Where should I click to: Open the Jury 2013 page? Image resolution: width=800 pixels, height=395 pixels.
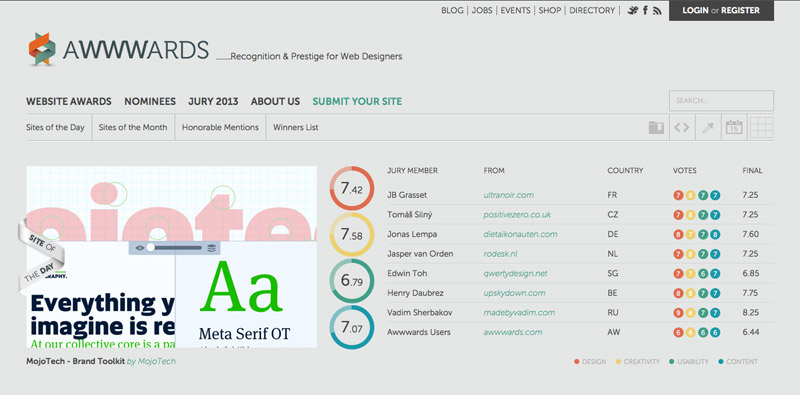tap(213, 102)
